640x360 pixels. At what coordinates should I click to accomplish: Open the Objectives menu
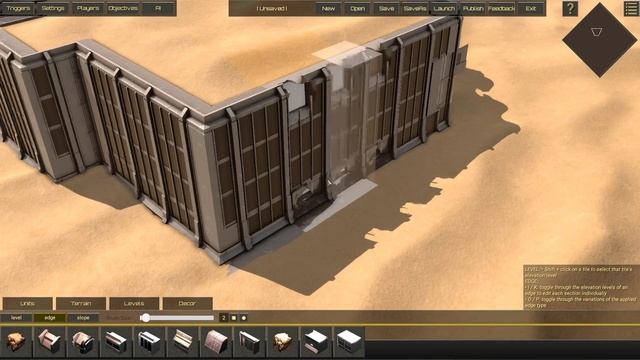point(123,8)
